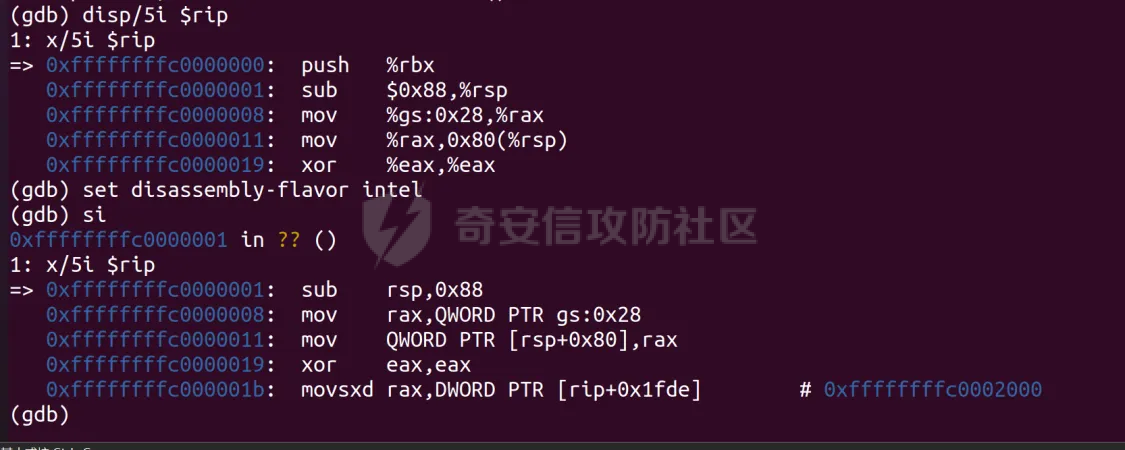Click the "%eax,%eax" operand of the xor
Image resolution: width=1125 pixels, height=450 pixels.
point(440,165)
